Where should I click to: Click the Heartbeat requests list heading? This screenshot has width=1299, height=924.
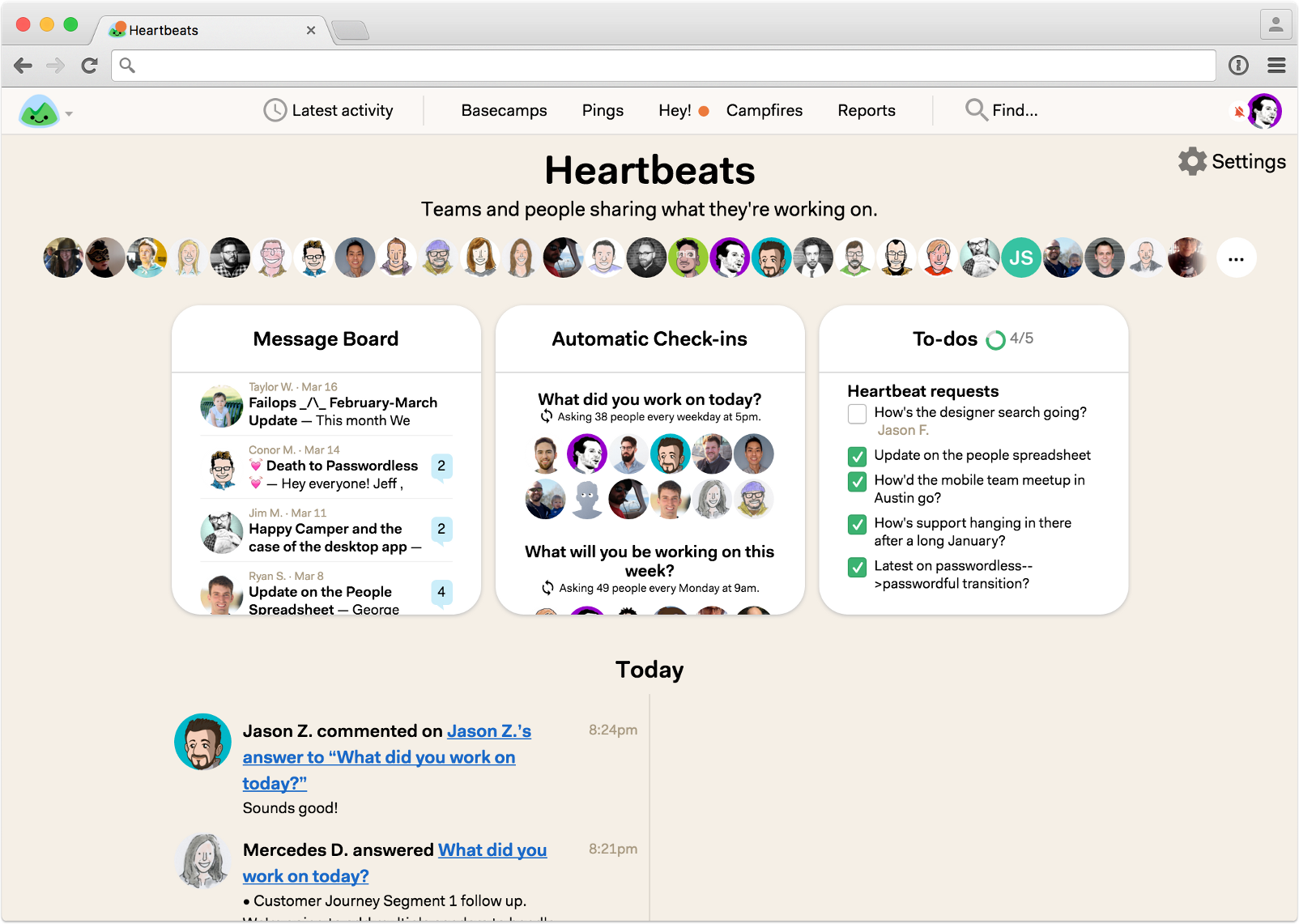(922, 391)
